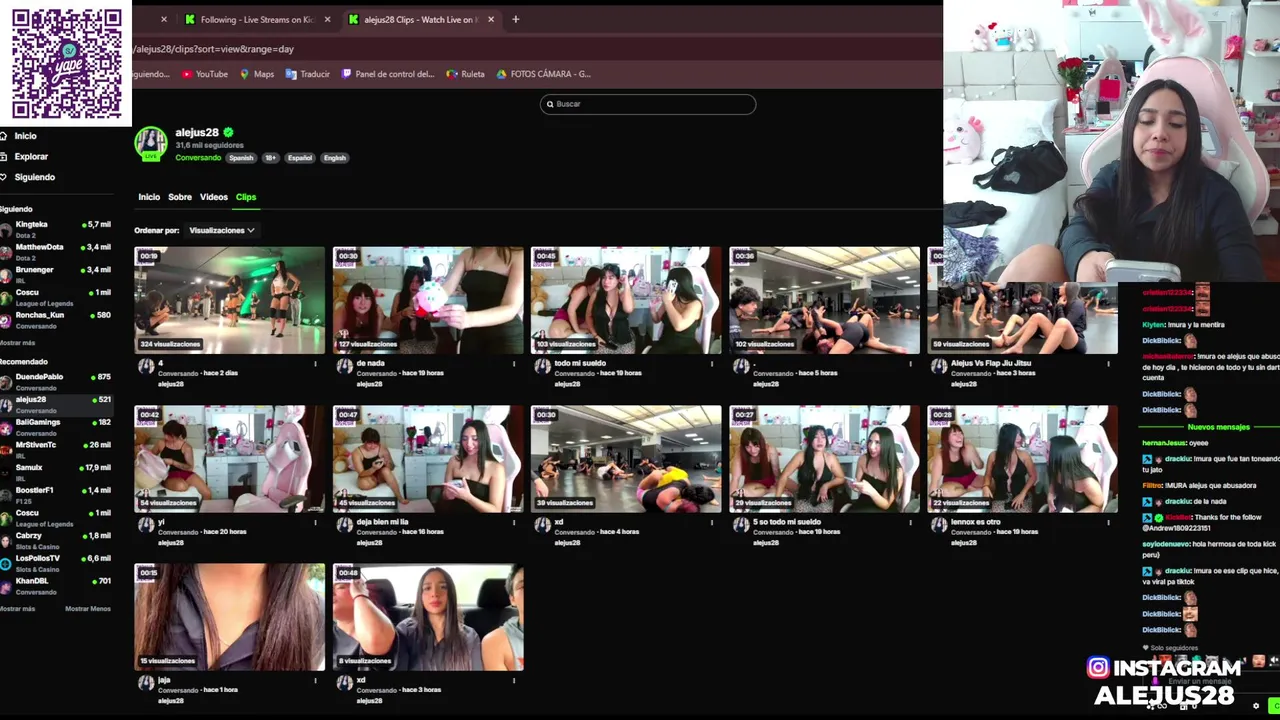Screen dimensions: 1280x720
Task: Click alejus28 name under clip 'de nada'
Action: (x=370, y=384)
